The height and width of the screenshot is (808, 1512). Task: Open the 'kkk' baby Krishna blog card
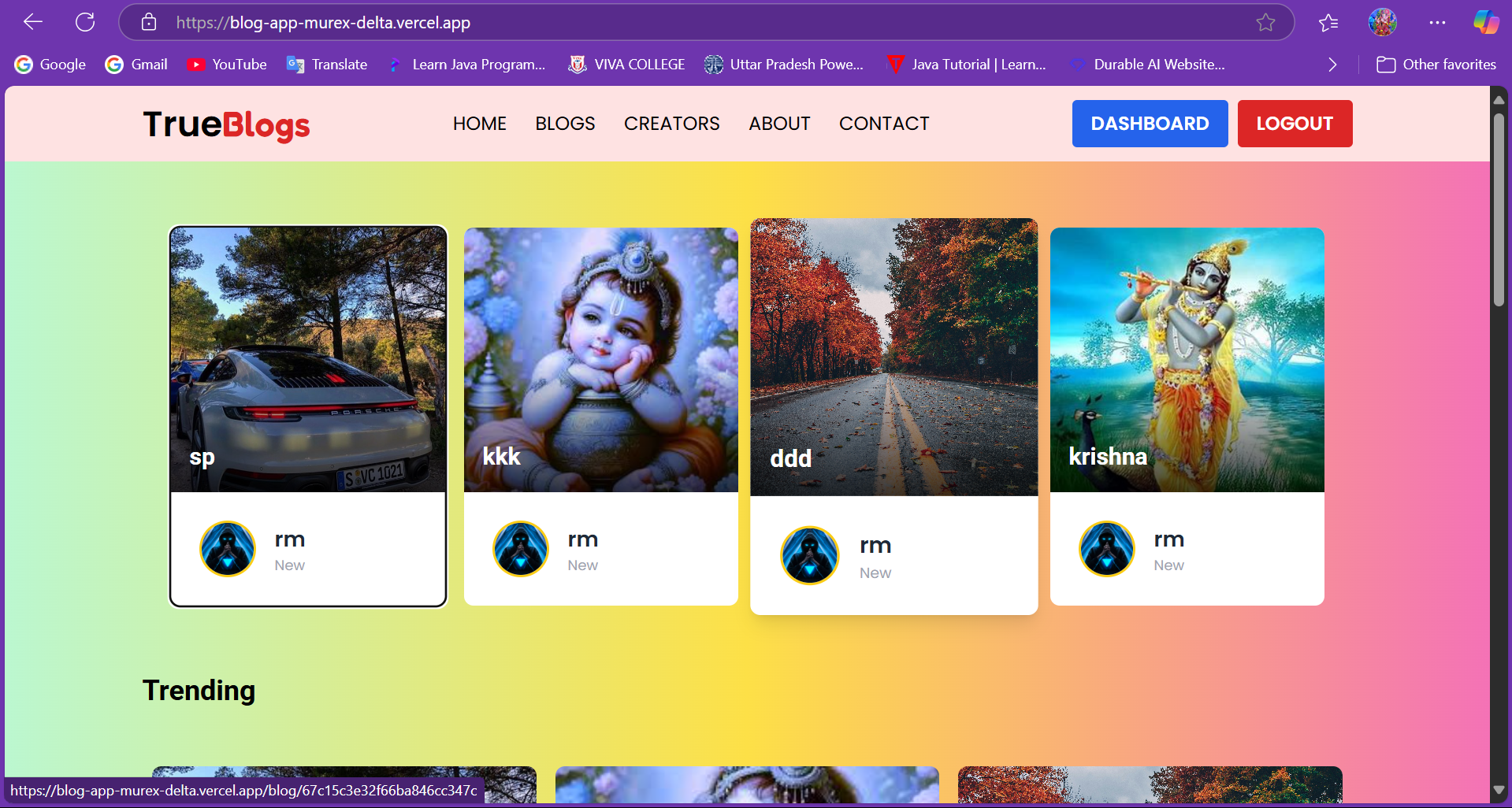point(601,417)
